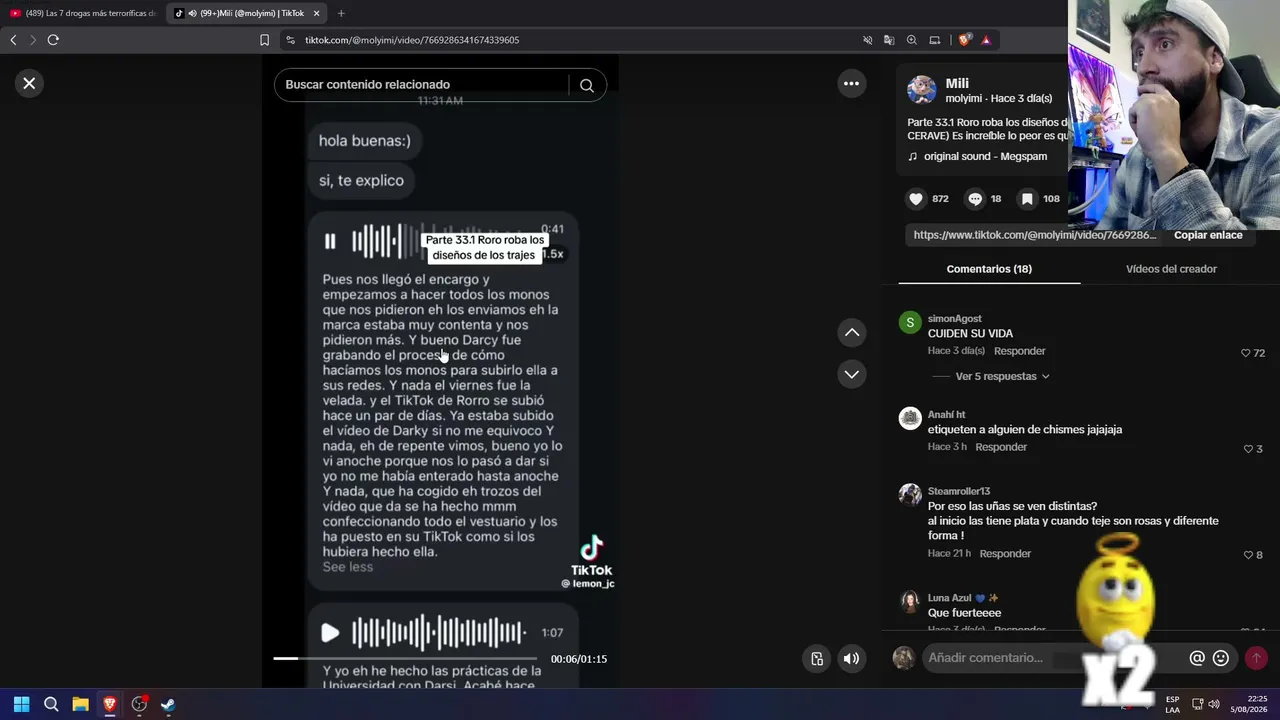Click the 'Copiar enlace' button
Screen dimensions: 1280x720
click(x=1208, y=235)
